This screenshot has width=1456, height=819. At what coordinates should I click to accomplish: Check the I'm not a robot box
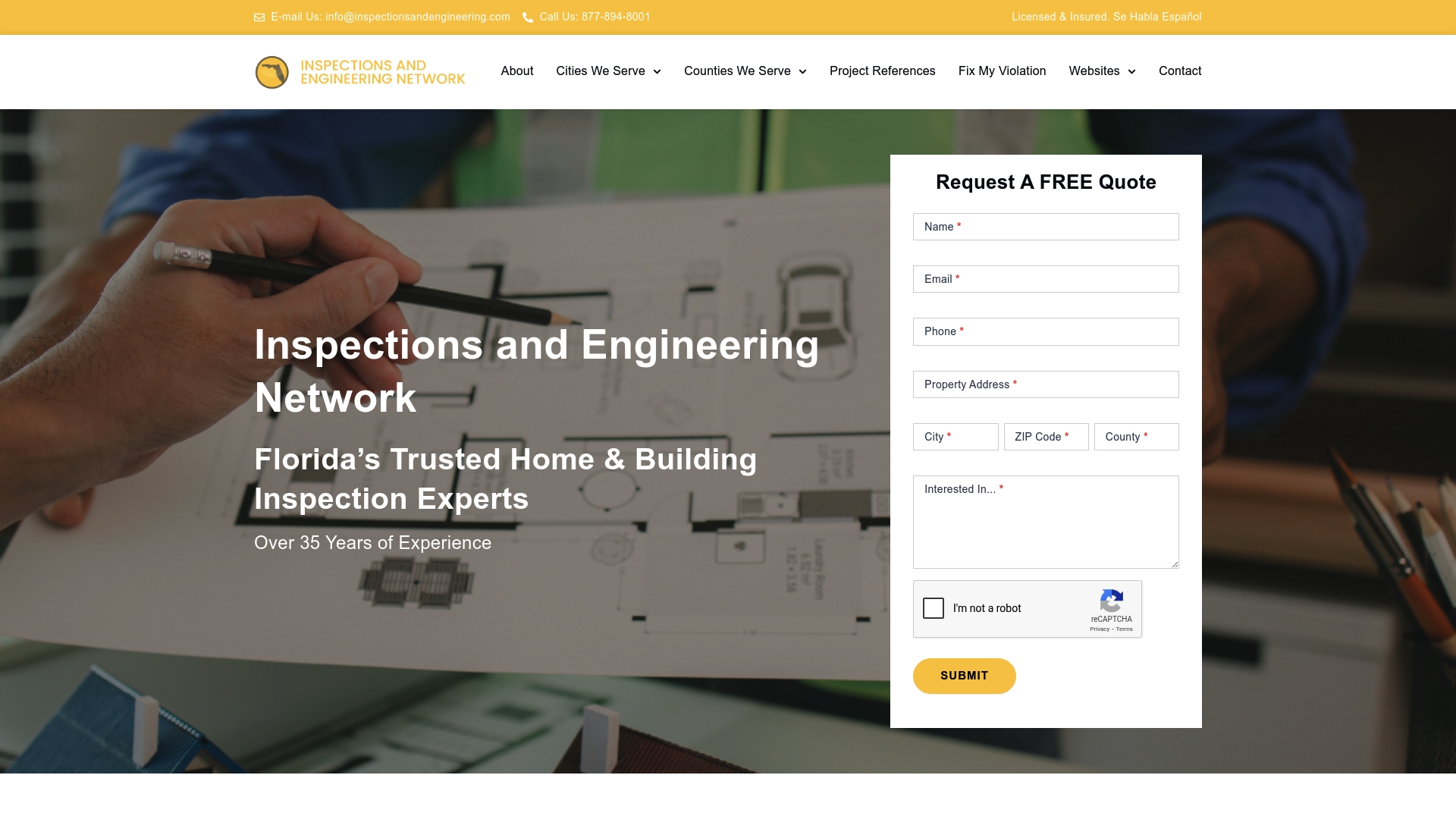(x=934, y=608)
